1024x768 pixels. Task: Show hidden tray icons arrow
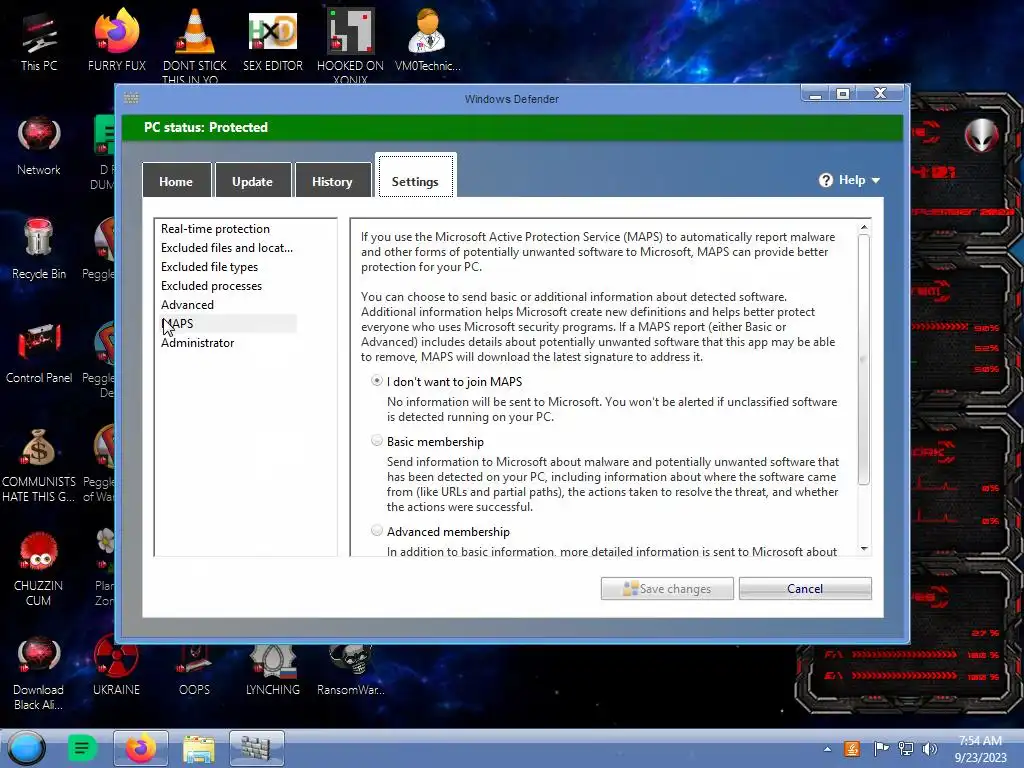[827, 749]
